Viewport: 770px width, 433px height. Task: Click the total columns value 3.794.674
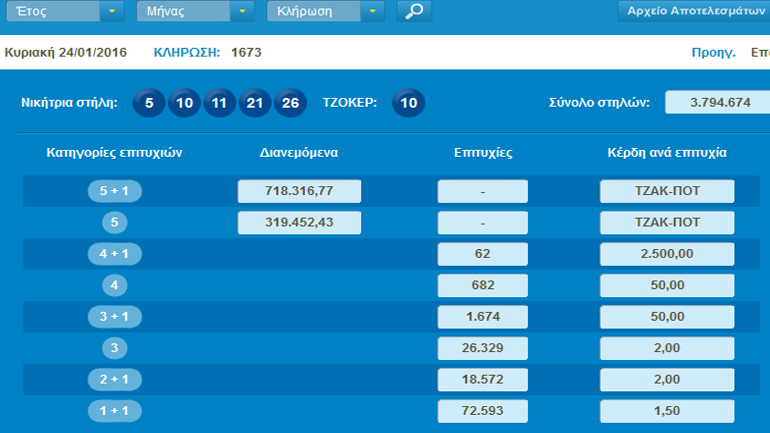pyautogui.click(x=717, y=102)
